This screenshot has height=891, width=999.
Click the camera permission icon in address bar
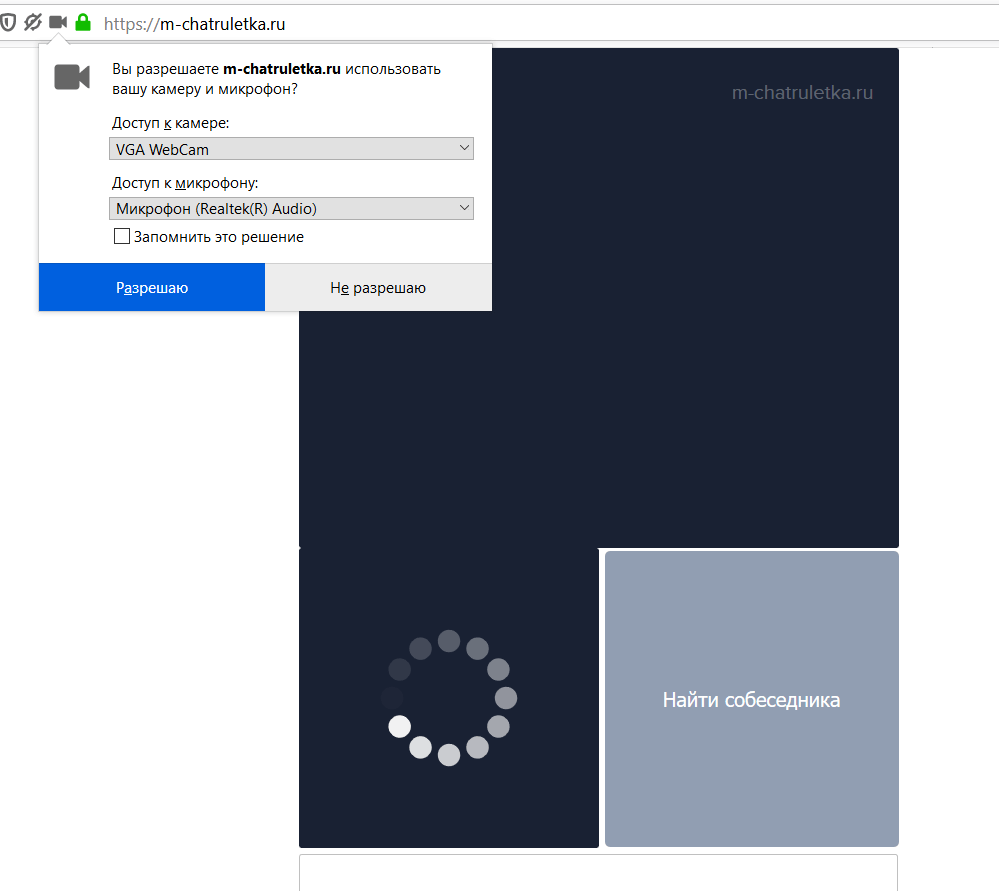pos(58,22)
